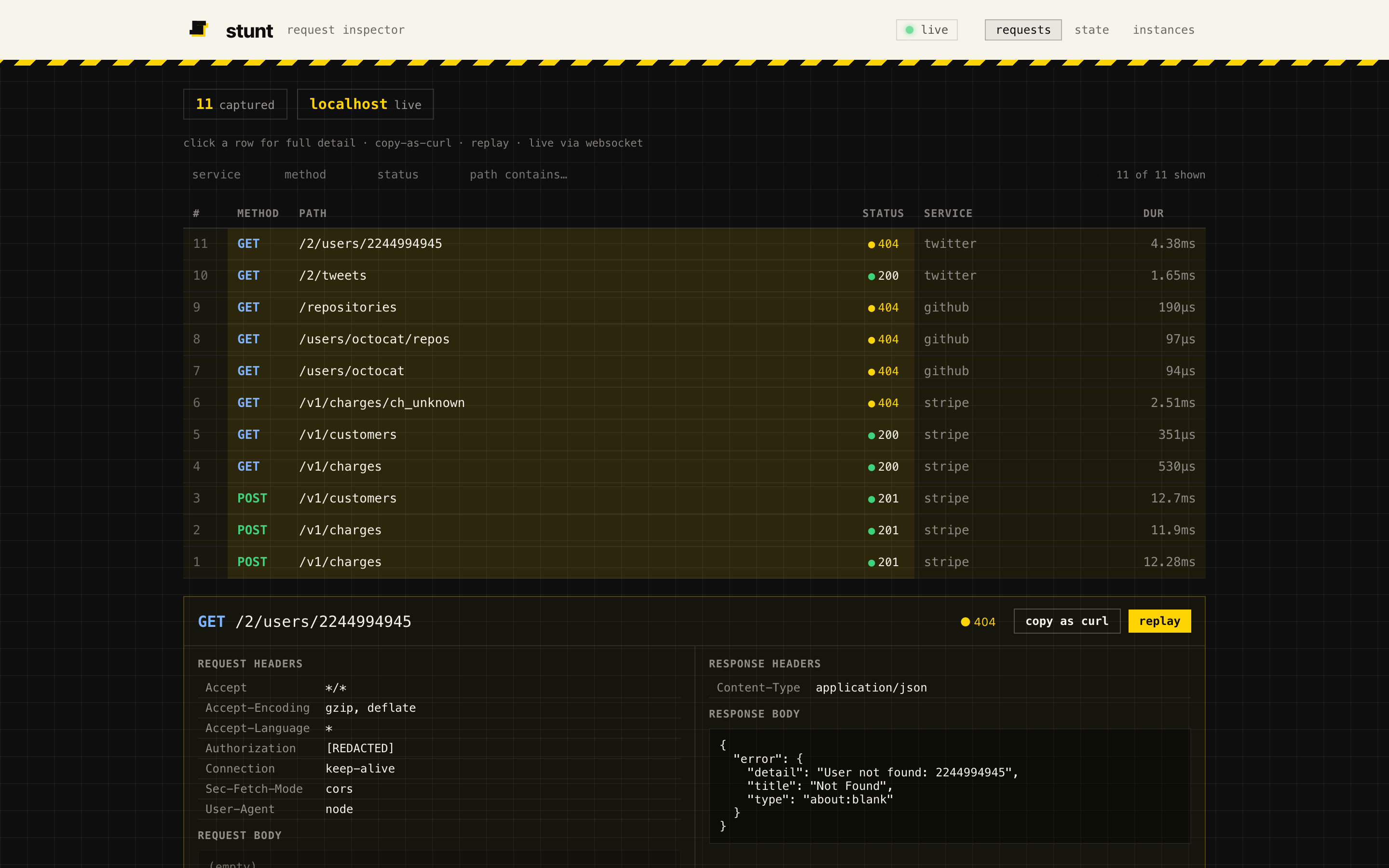Select the GET /2/tweets request row
Viewport: 1389px width, 868px height.
694,275
